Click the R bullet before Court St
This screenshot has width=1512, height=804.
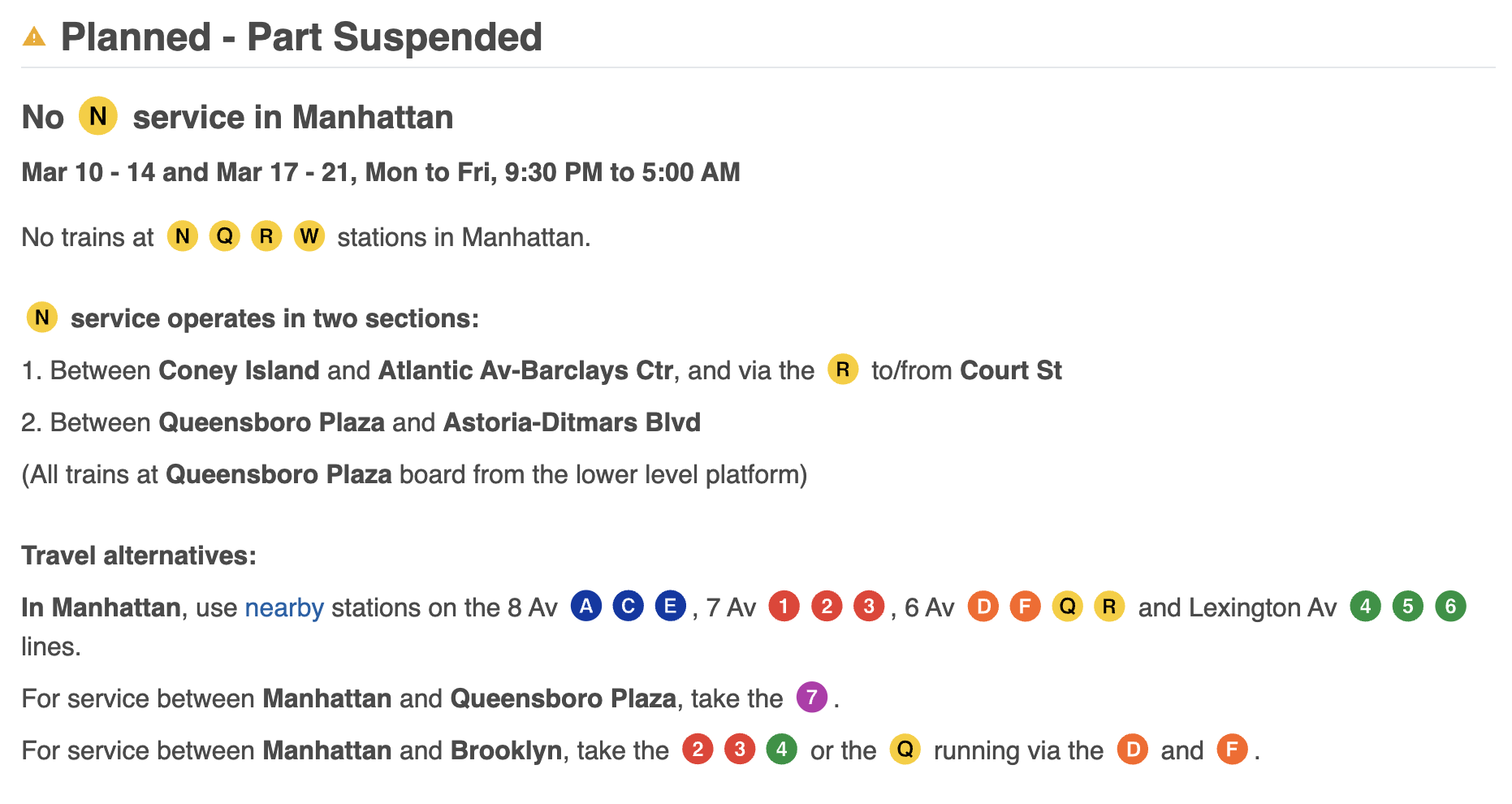pyautogui.click(x=843, y=370)
